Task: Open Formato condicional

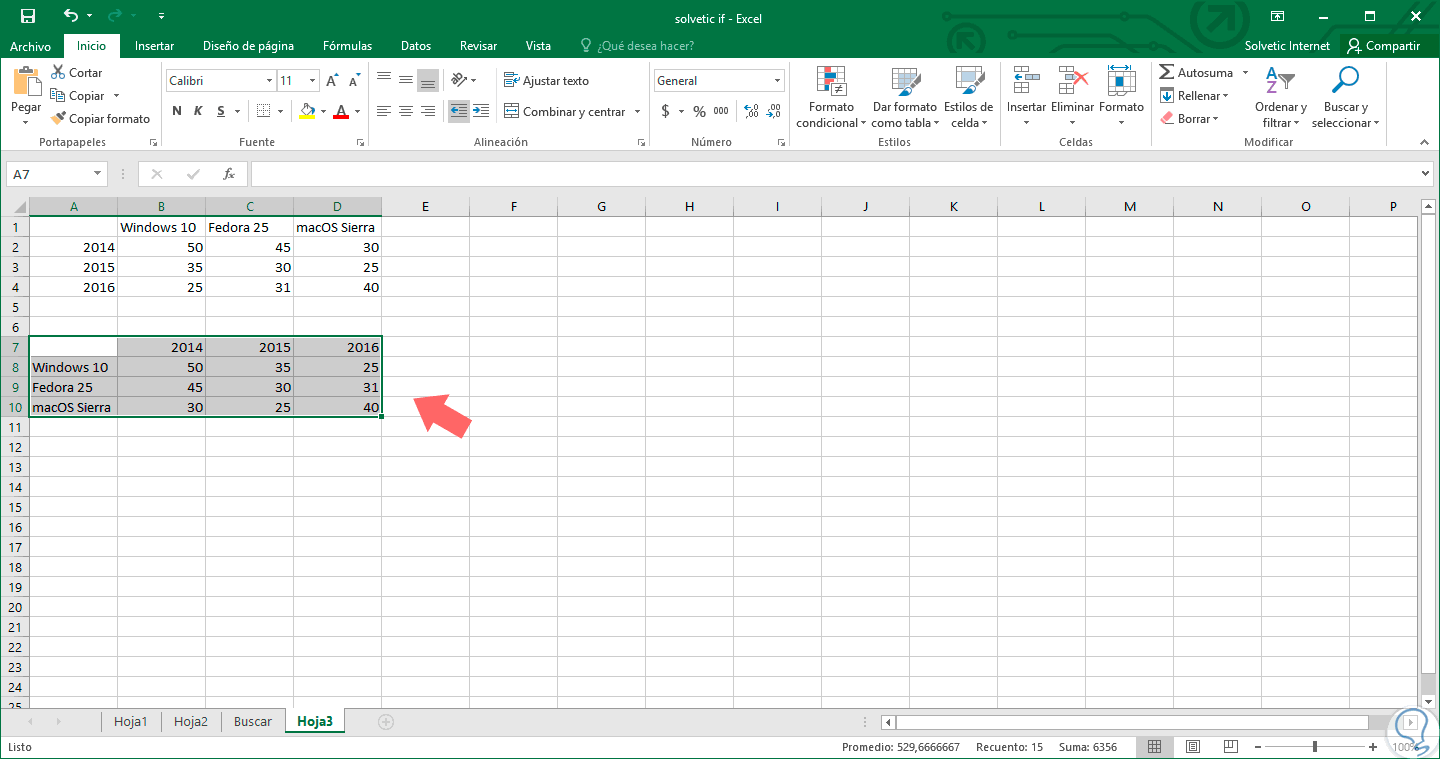Action: (x=831, y=98)
